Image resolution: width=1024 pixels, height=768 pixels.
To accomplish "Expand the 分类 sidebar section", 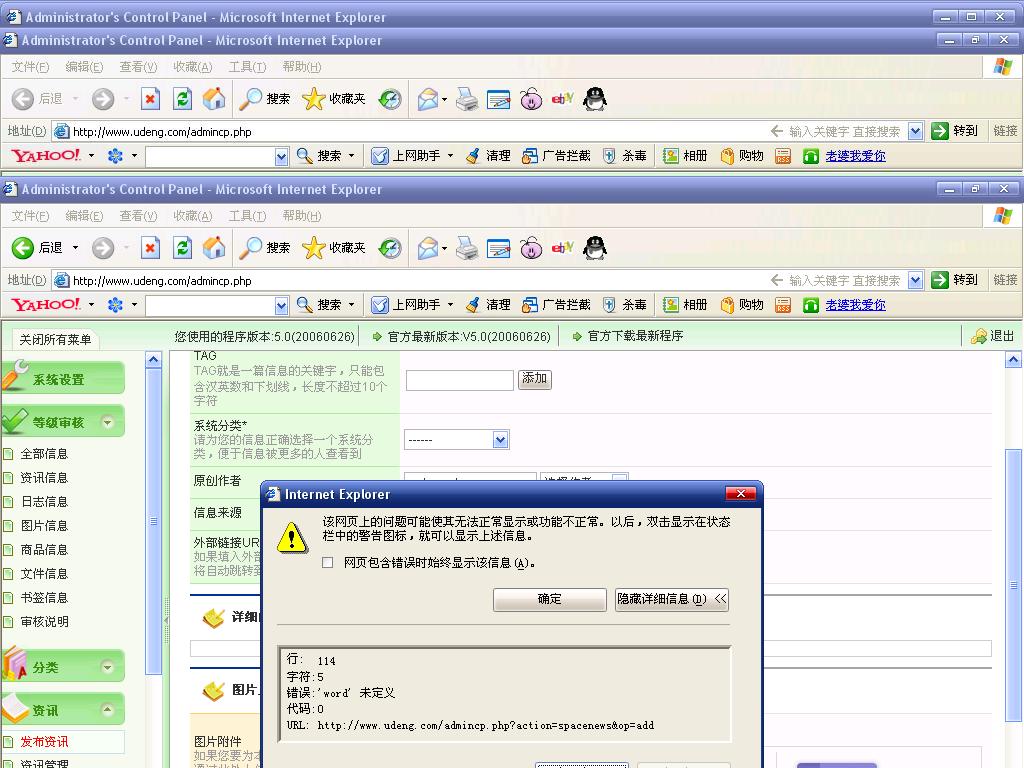I will click(x=108, y=667).
